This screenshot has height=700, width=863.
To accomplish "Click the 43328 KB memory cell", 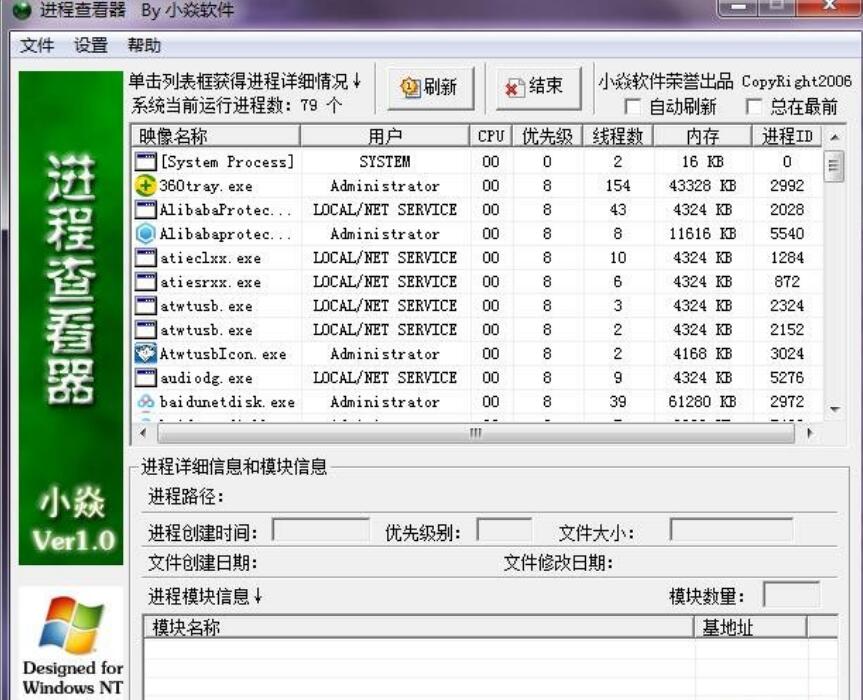I will [x=702, y=186].
